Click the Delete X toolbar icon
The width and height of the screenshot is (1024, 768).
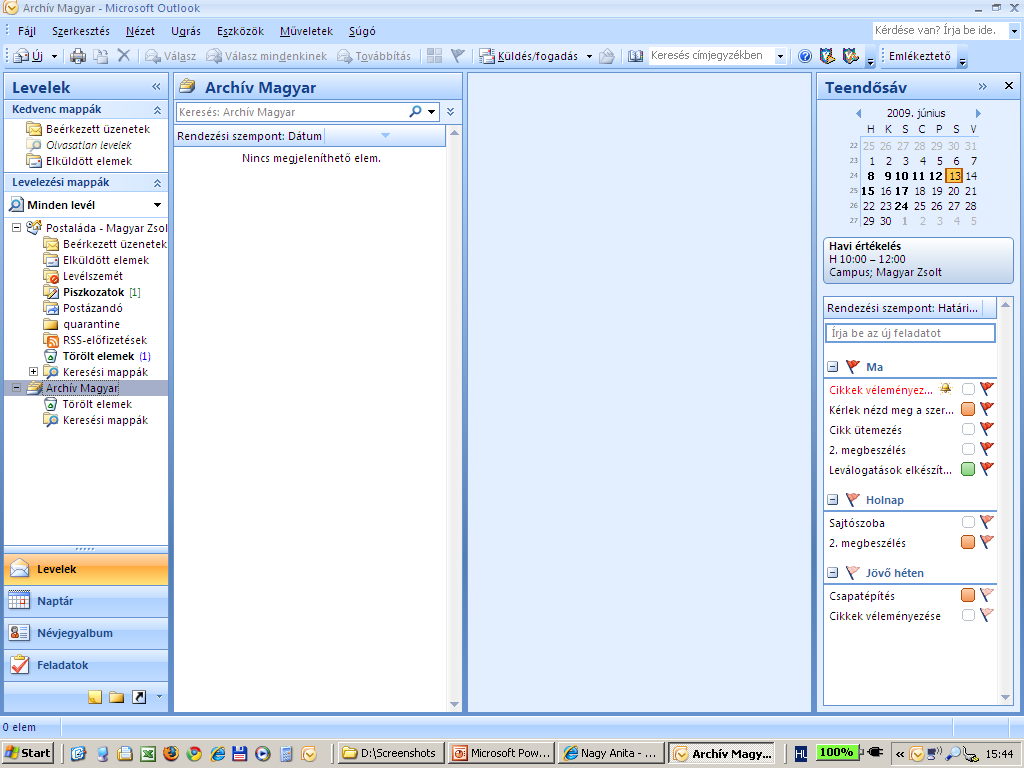(123, 56)
